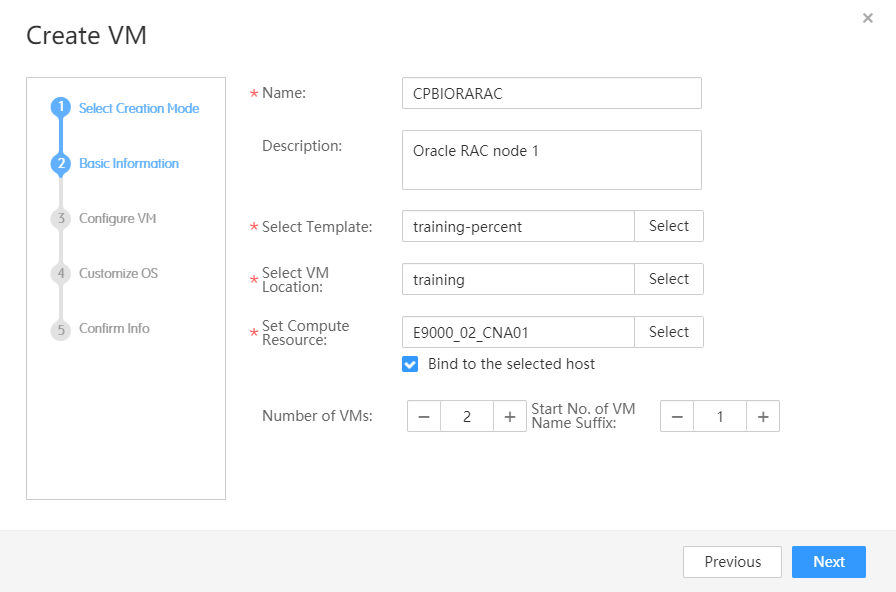
Task: Go back with the Previous button
Action: (x=732, y=562)
